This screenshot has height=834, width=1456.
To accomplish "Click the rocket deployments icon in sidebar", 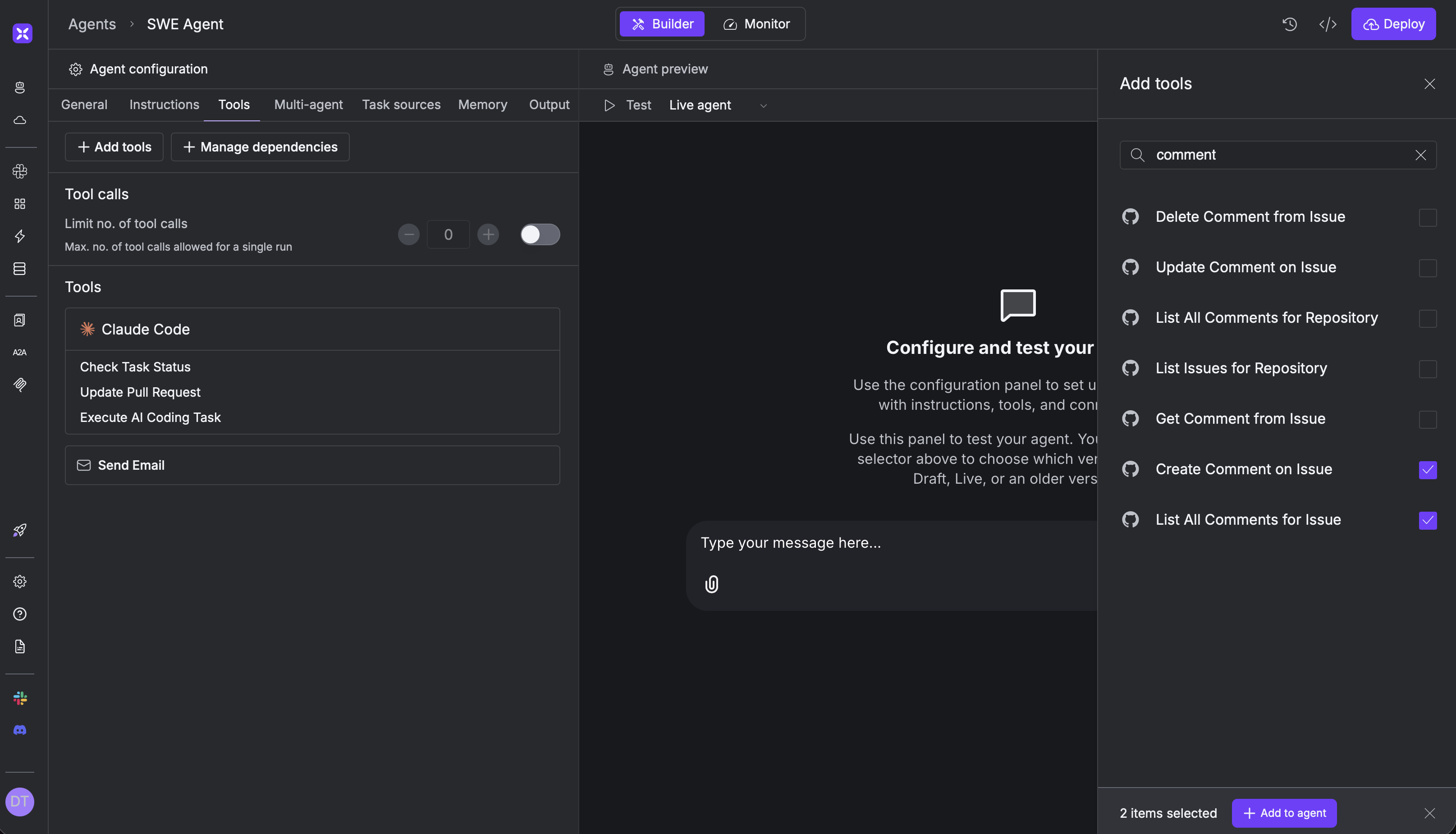I will click(x=20, y=530).
